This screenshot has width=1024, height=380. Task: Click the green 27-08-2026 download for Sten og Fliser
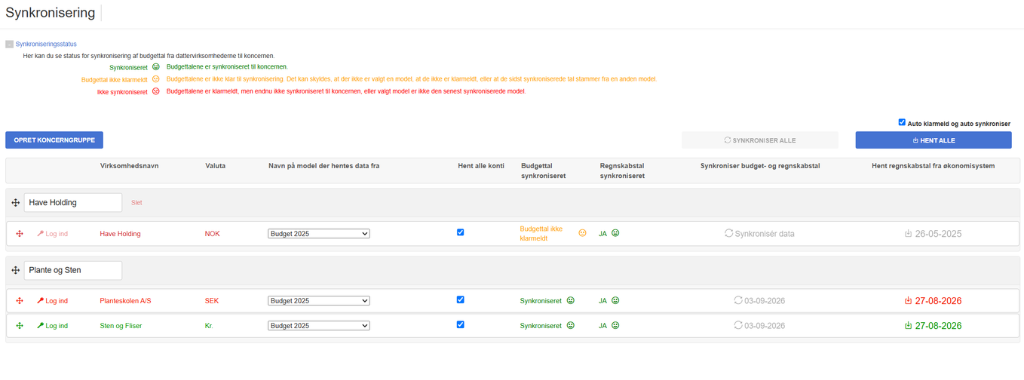(933, 326)
